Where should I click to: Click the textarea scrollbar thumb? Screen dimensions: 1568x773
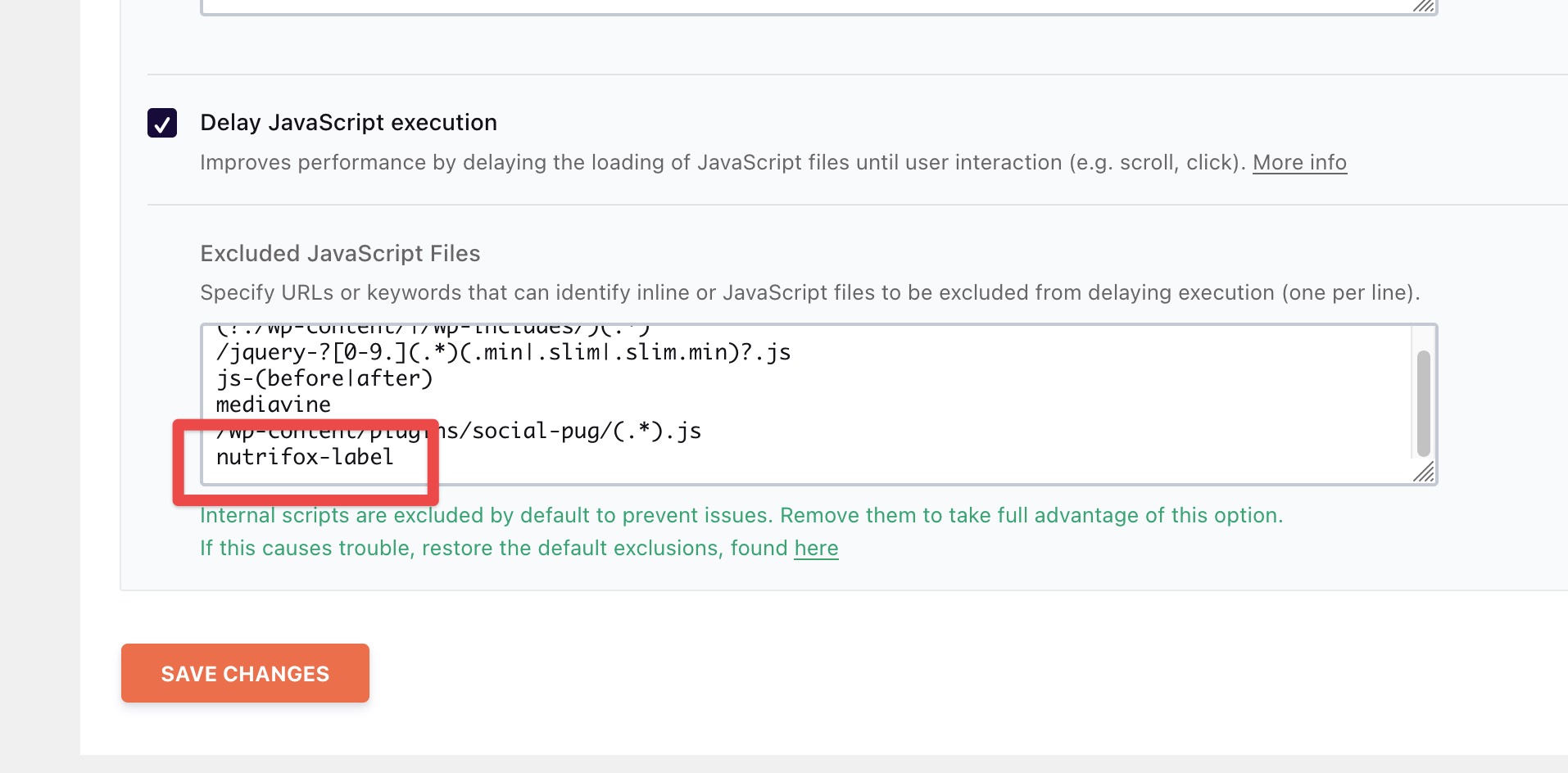(x=1423, y=401)
